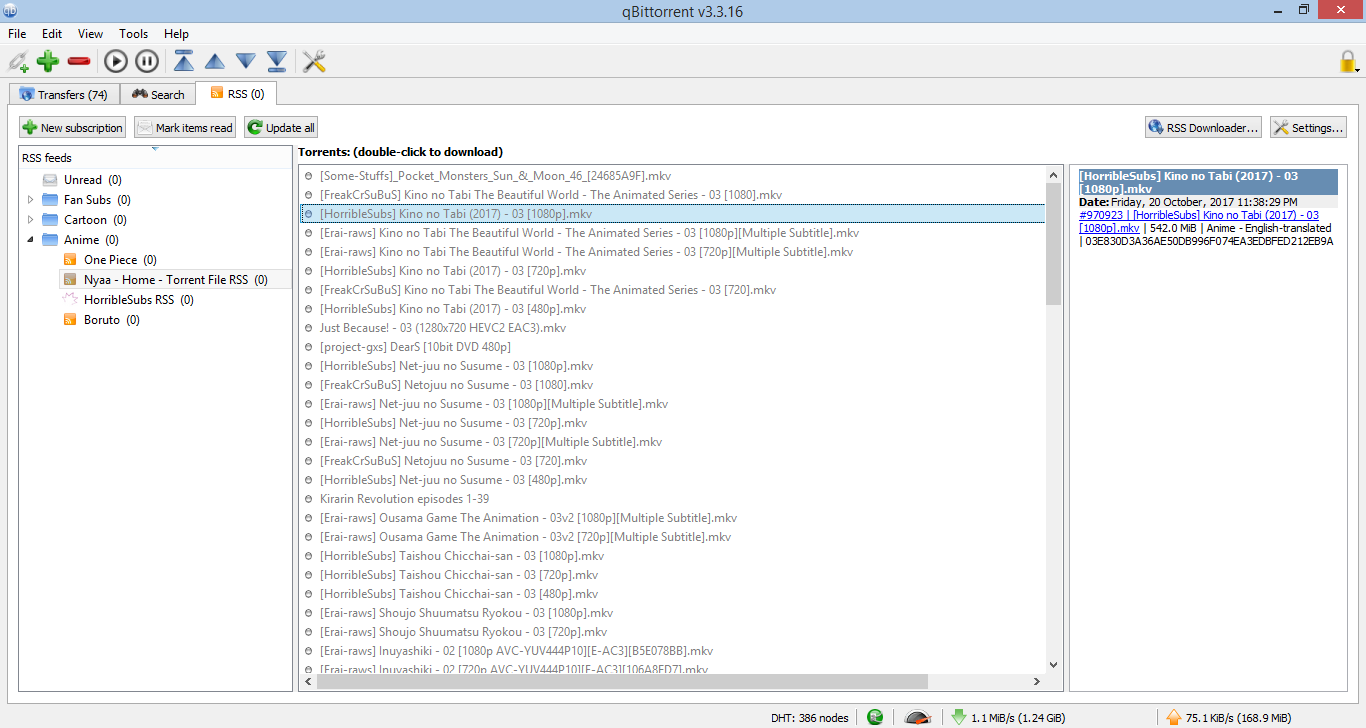Expand the Cartoon folder
Viewport: 1366px width, 728px height.
click(x=30, y=220)
